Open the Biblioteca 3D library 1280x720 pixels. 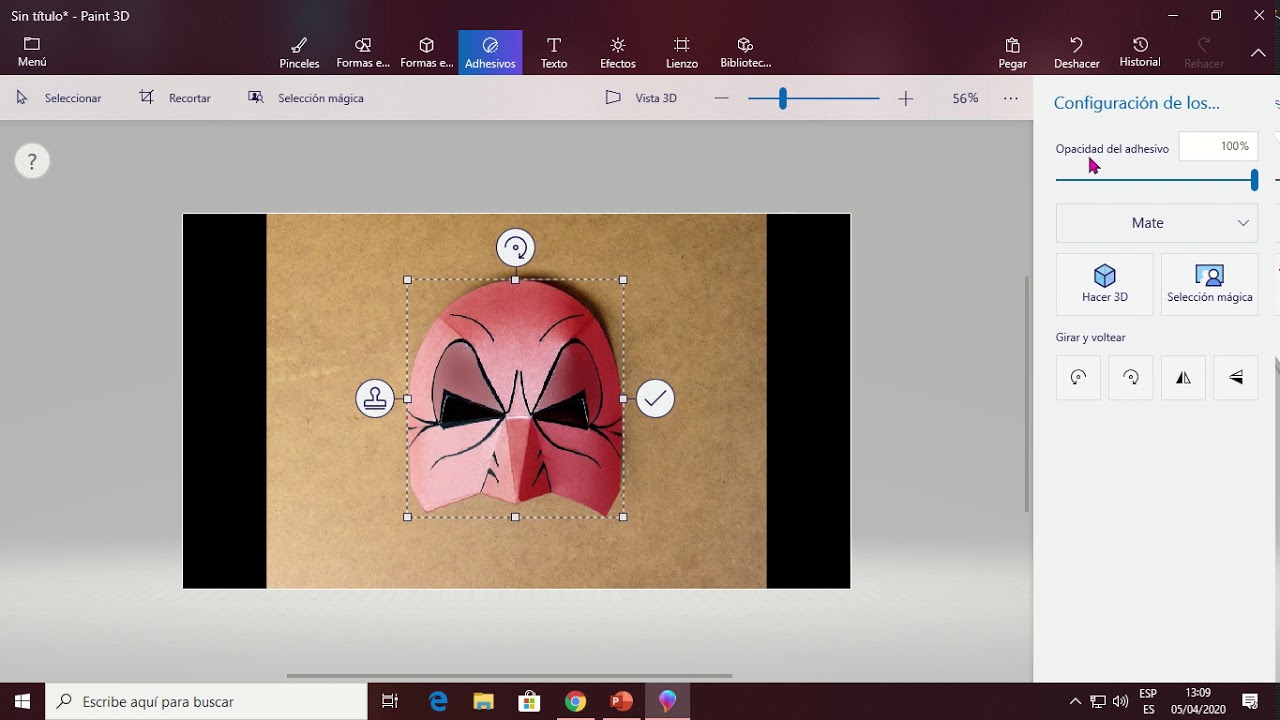(745, 53)
